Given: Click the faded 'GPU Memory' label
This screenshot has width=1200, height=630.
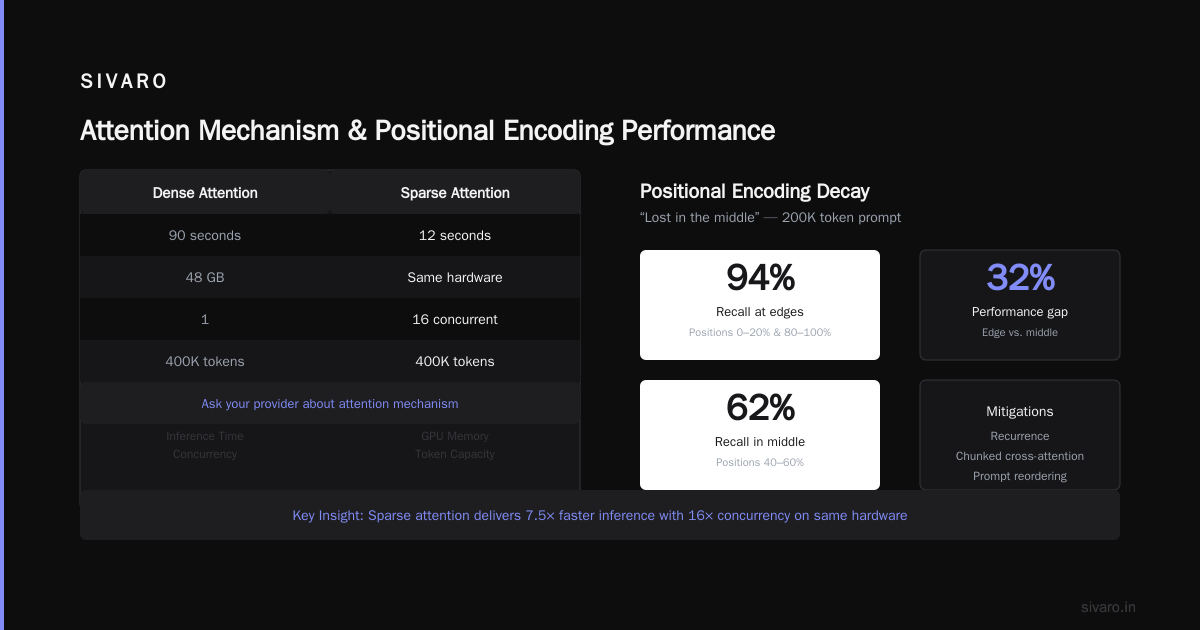Looking at the screenshot, I should (x=455, y=436).
